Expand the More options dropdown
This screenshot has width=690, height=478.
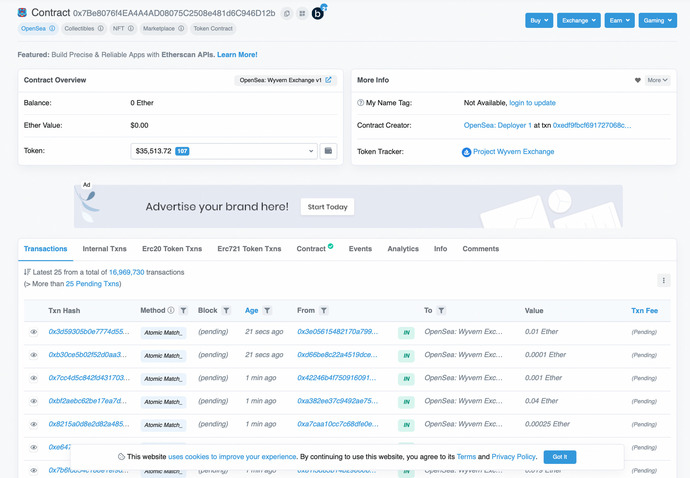click(x=657, y=80)
